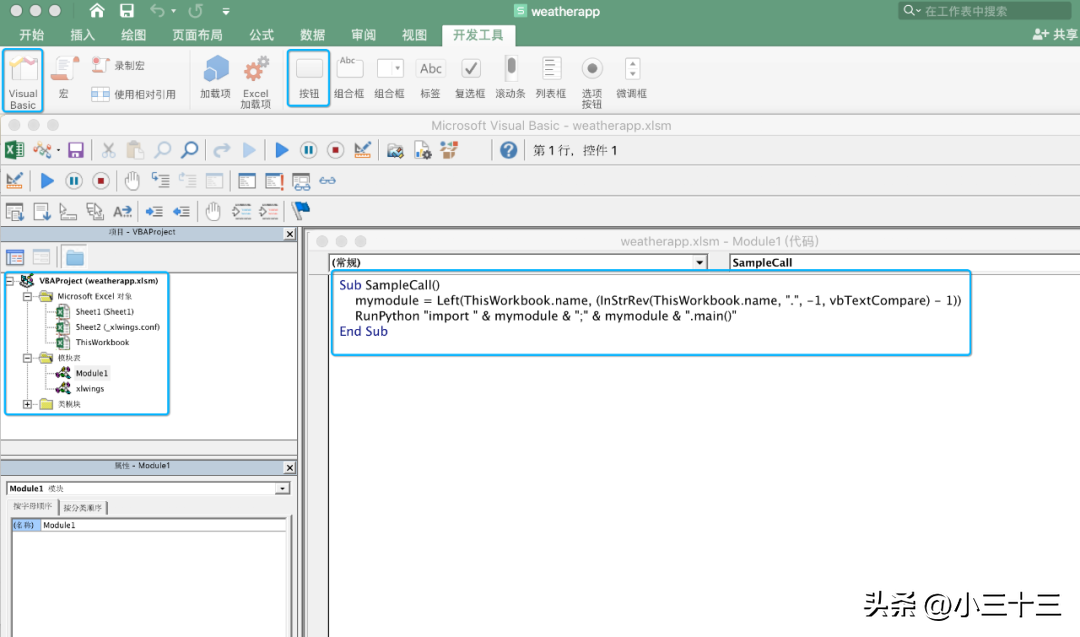
Task: Open the Visual Basic editor from the ribbon
Action: point(23,81)
